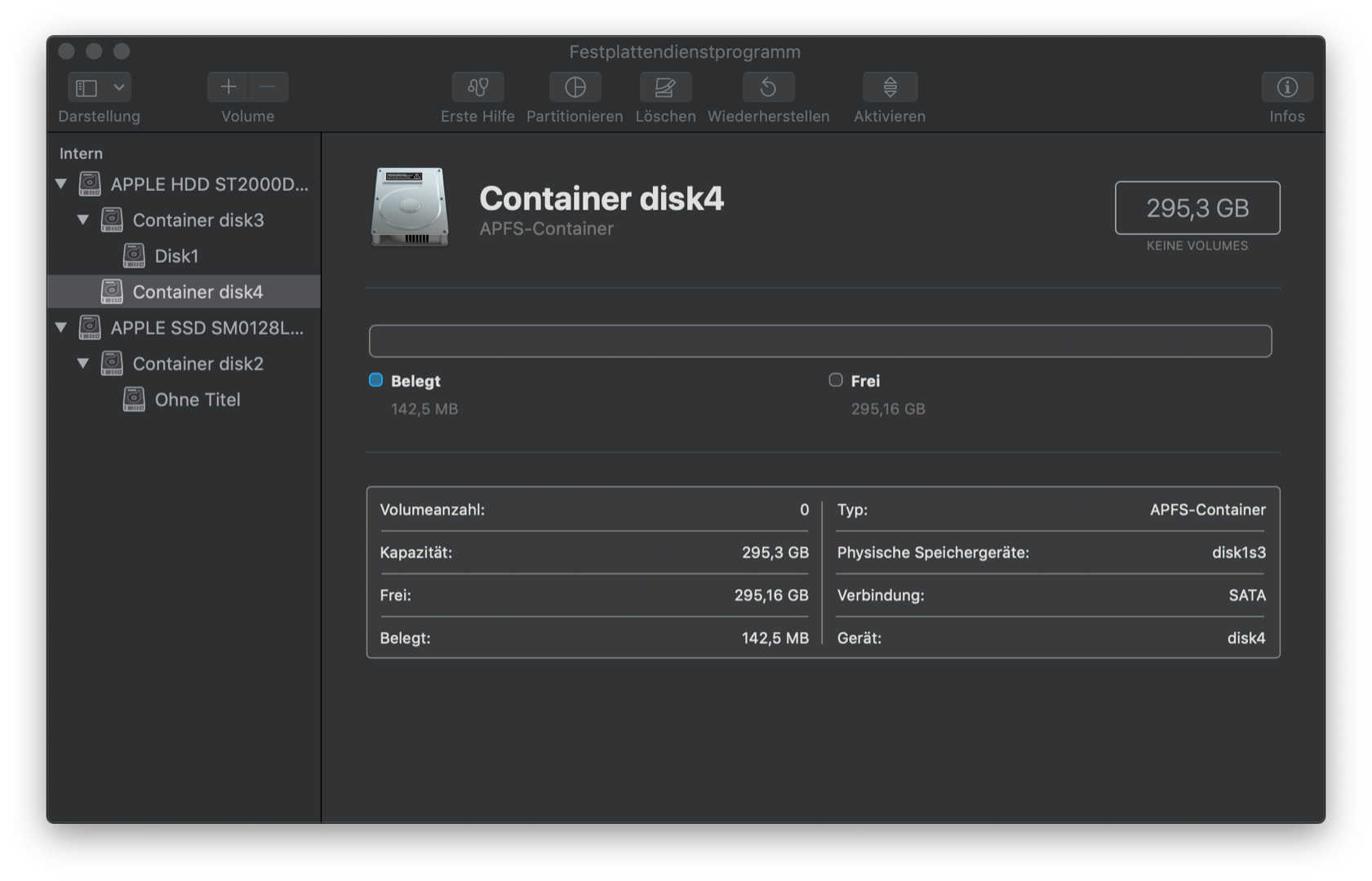This screenshot has height=881, width=1372.
Task: Click the large Container disk4 drive image
Action: point(410,206)
